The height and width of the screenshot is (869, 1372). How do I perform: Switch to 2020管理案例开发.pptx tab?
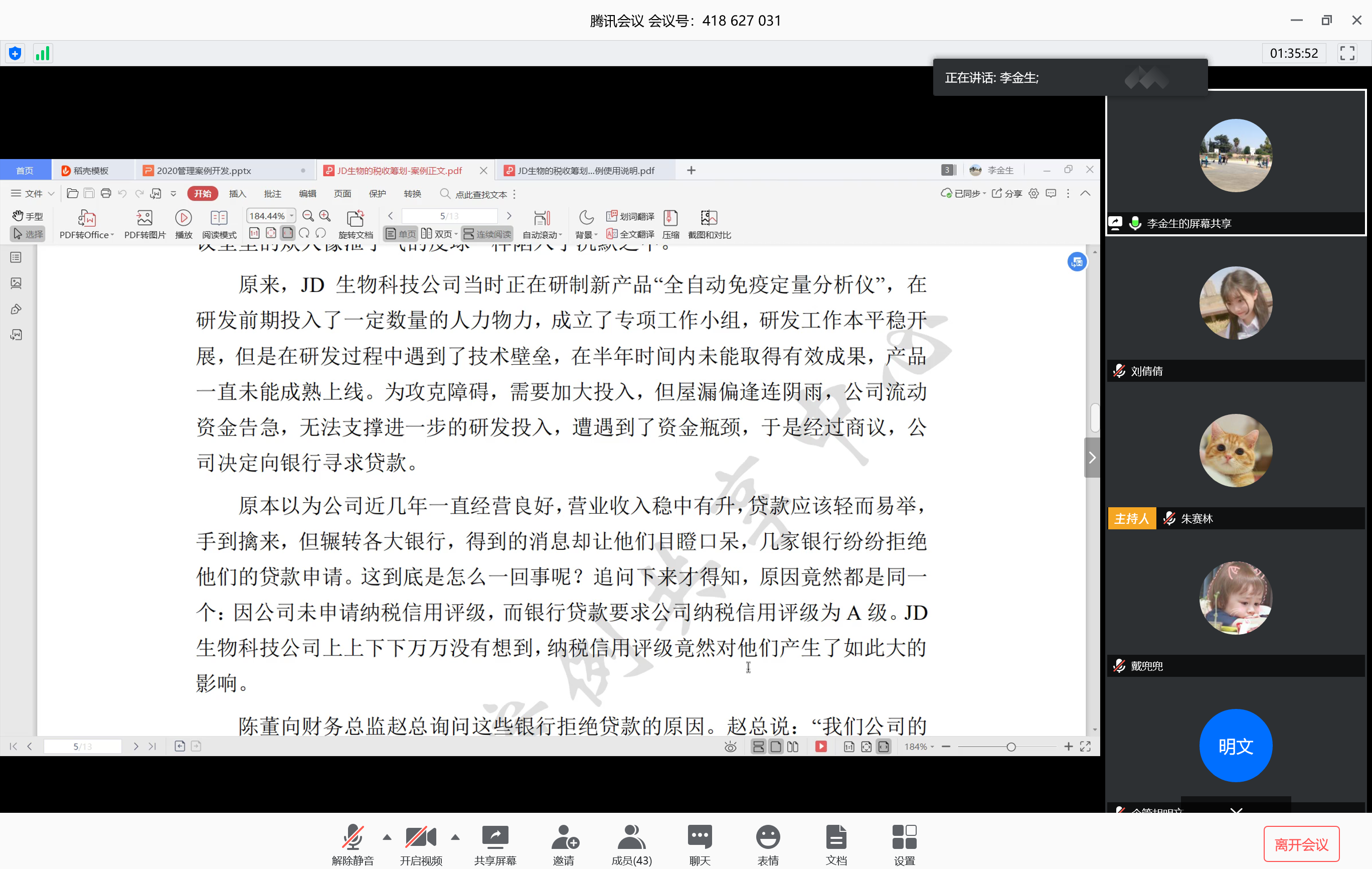click(225, 171)
